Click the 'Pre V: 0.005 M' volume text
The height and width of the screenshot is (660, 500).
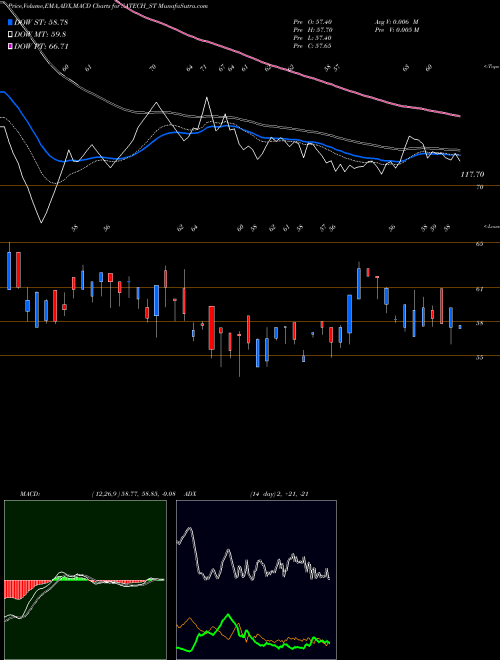[x=396, y=30]
